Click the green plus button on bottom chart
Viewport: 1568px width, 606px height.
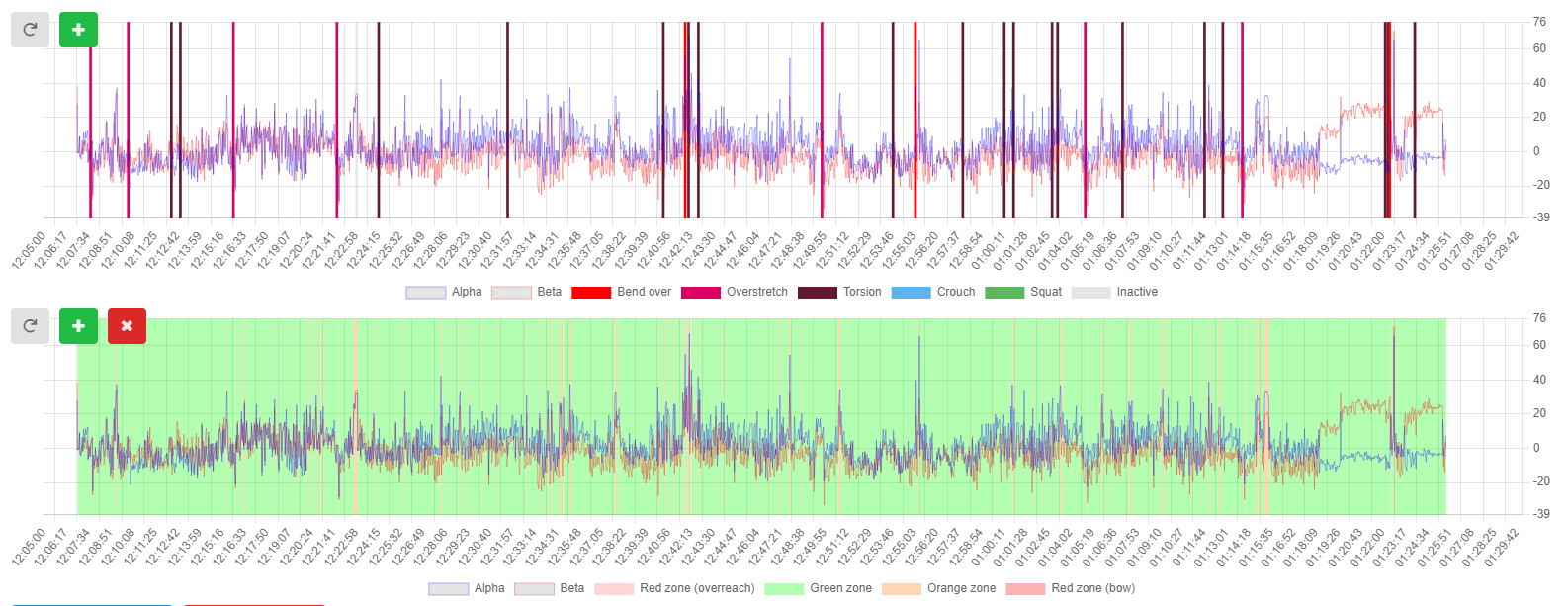tap(78, 326)
